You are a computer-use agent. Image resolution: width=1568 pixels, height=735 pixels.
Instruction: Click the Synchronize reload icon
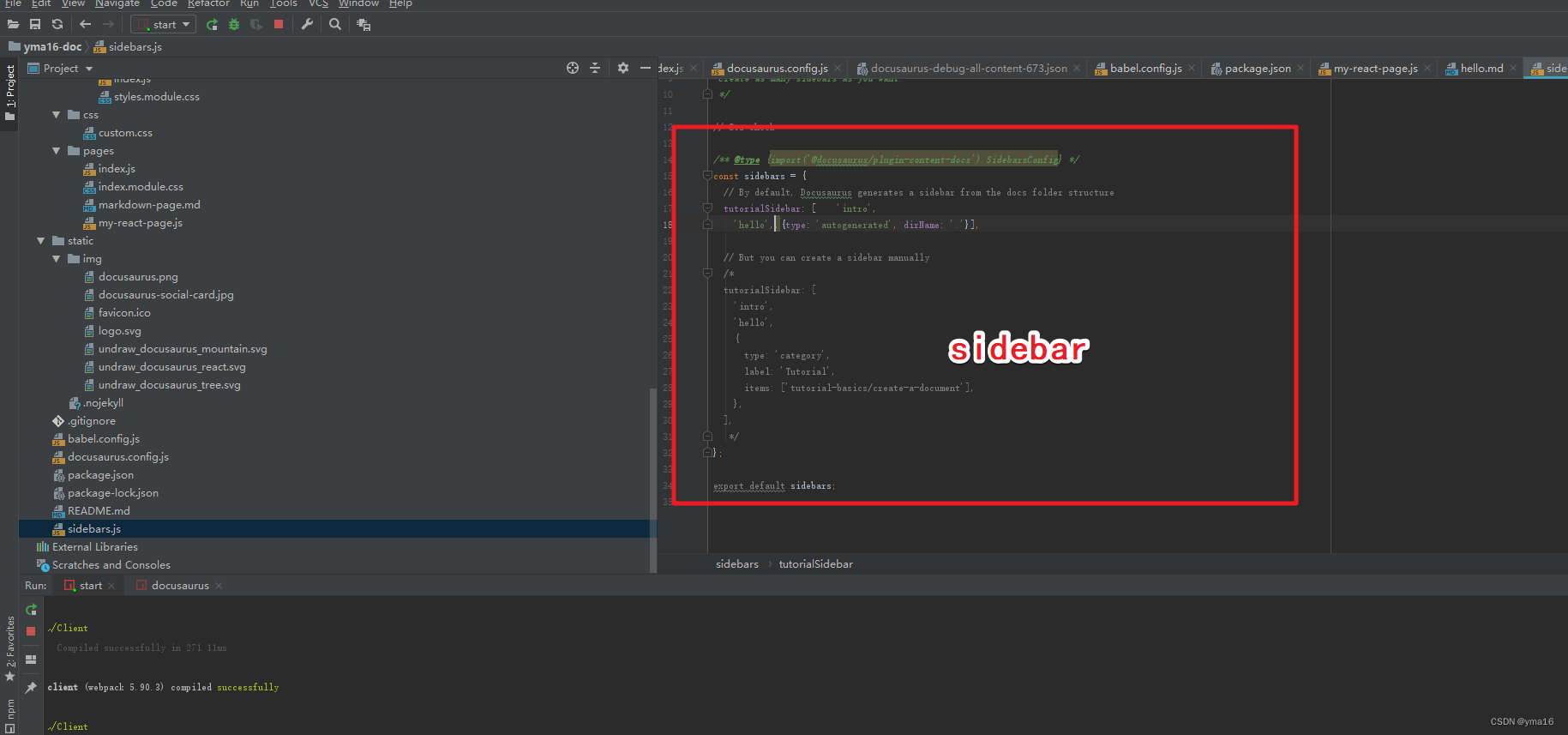[x=57, y=24]
